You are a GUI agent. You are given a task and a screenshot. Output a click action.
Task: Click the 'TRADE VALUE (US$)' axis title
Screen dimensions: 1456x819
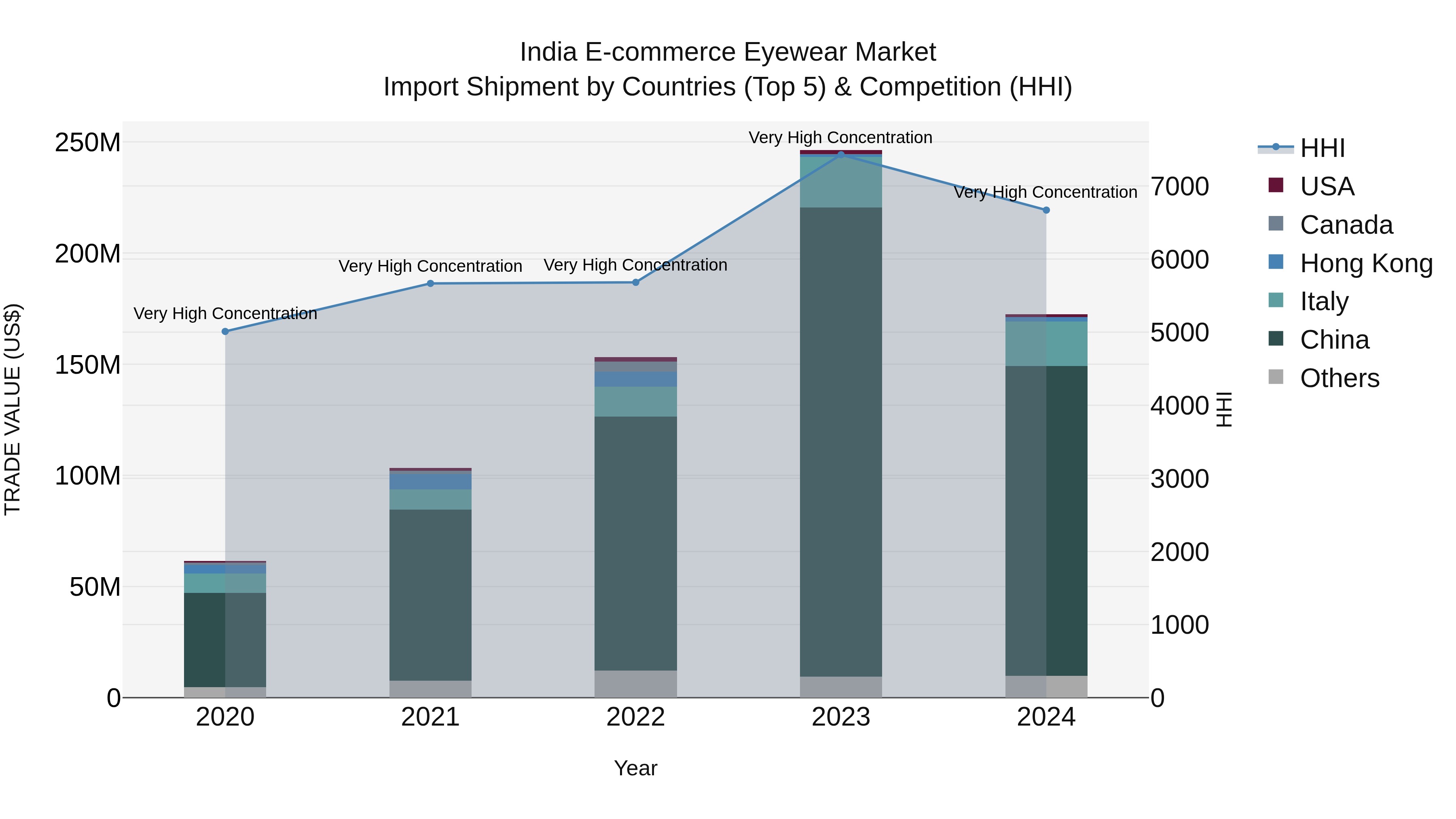(13, 409)
